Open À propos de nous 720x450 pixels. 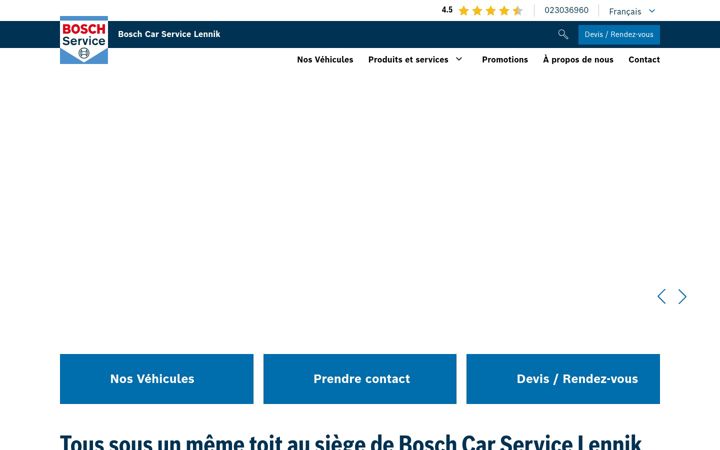pos(578,60)
